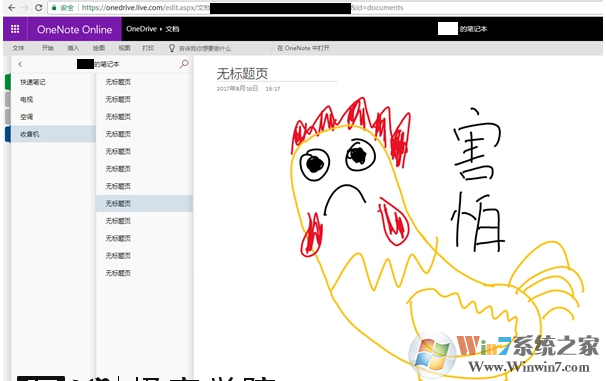Click the green secure lock icon
Screen dimensions: 606x381
tap(54, 8)
